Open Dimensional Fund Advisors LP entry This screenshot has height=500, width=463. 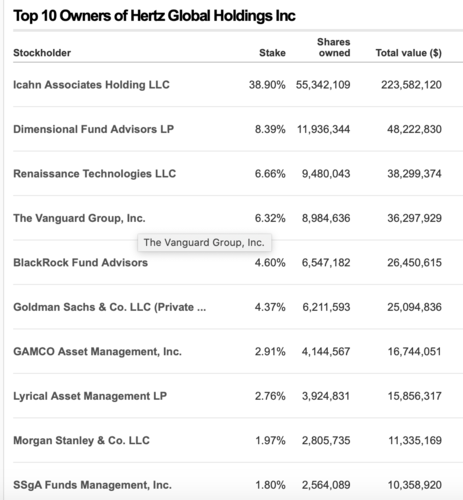click(93, 129)
